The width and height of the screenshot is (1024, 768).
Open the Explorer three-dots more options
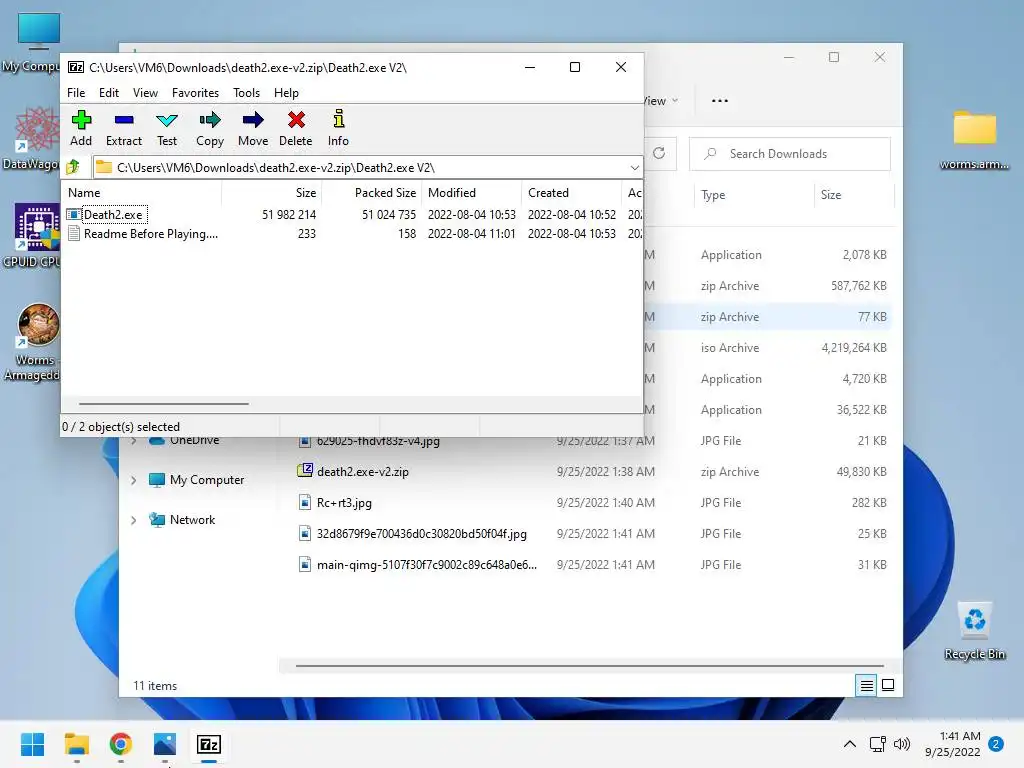pos(720,101)
